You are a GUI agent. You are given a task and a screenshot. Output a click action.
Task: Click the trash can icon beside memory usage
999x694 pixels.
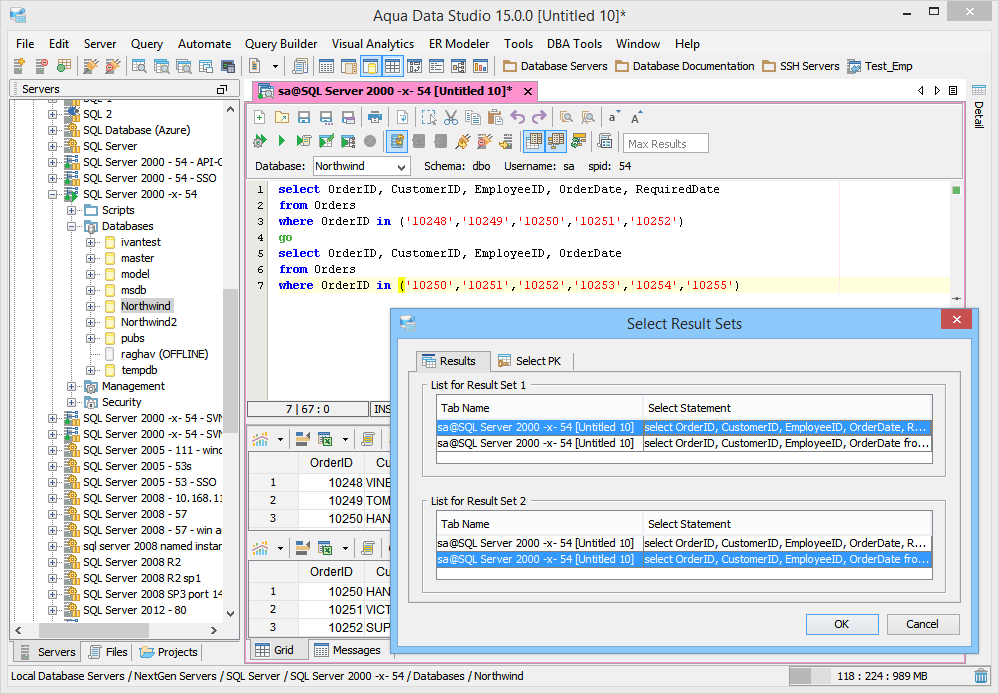[x=980, y=676]
